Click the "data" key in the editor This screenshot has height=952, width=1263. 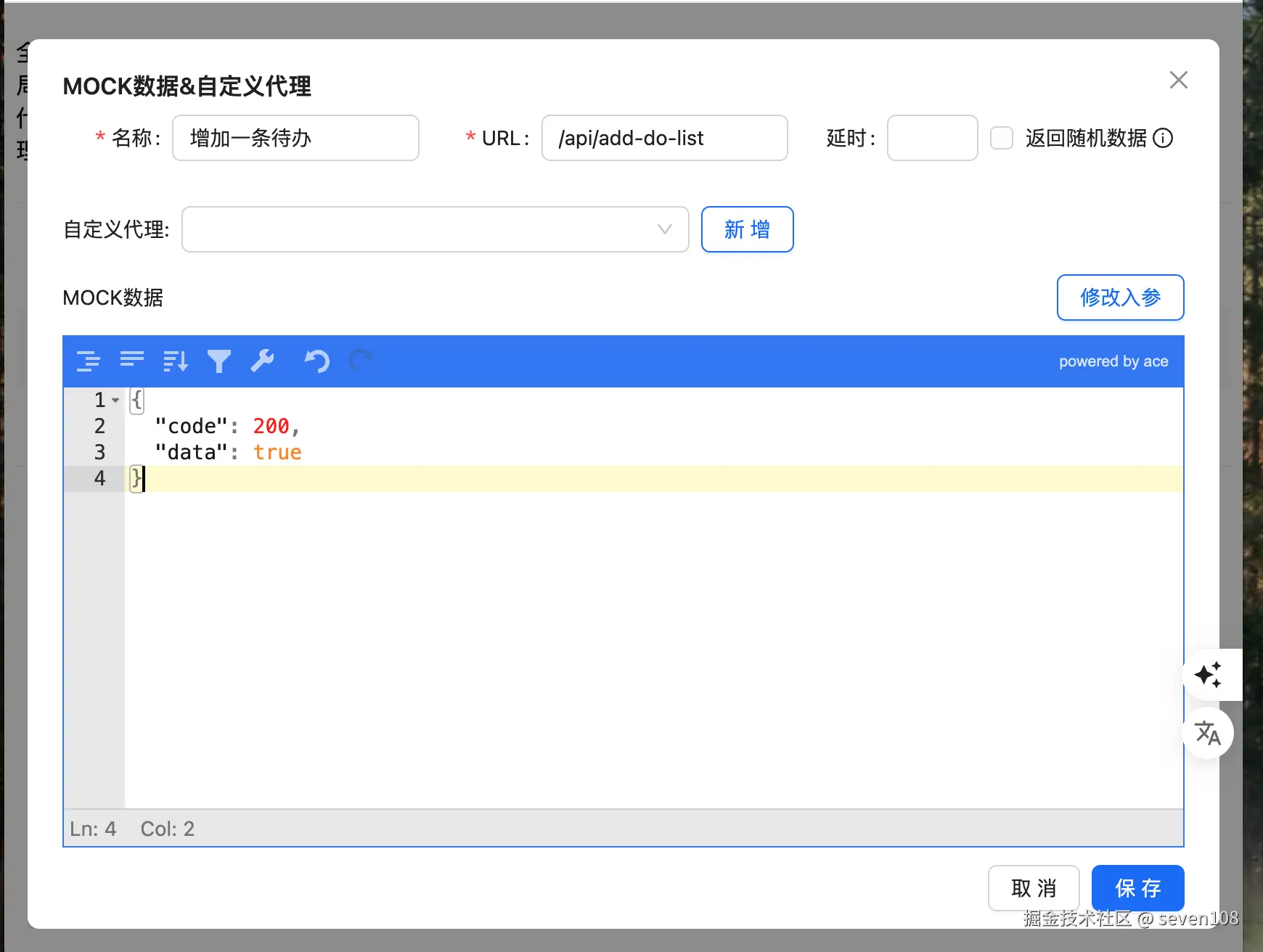192,452
